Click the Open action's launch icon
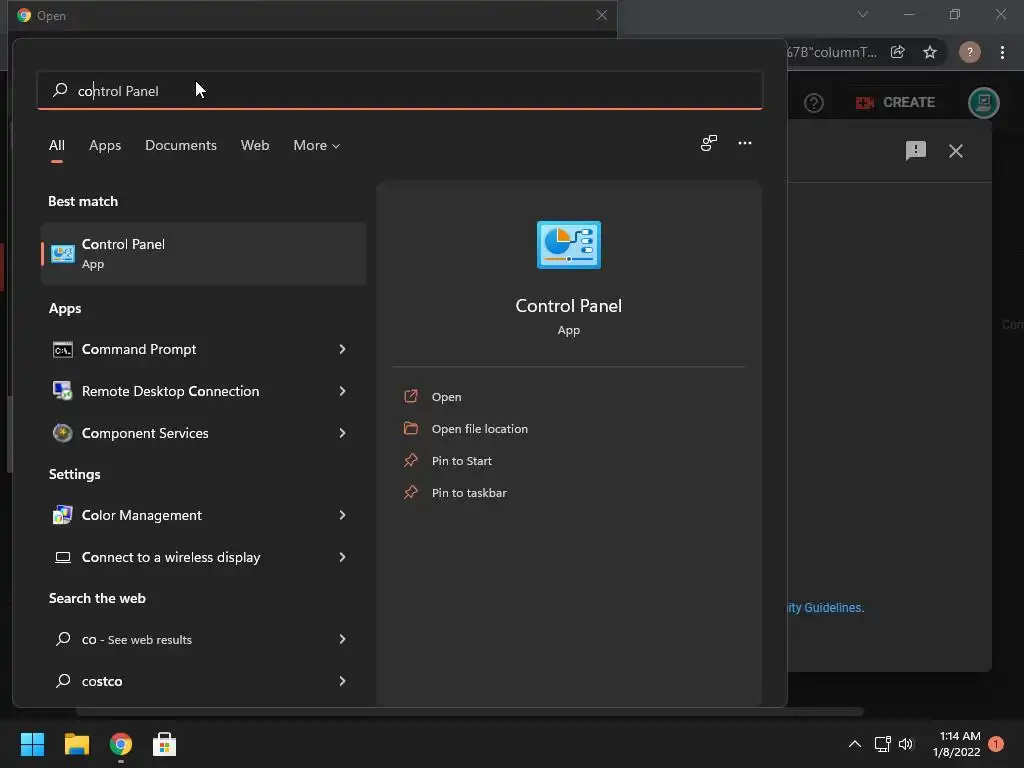Viewport: 1024px width, 768px height. tap(411, 396)
